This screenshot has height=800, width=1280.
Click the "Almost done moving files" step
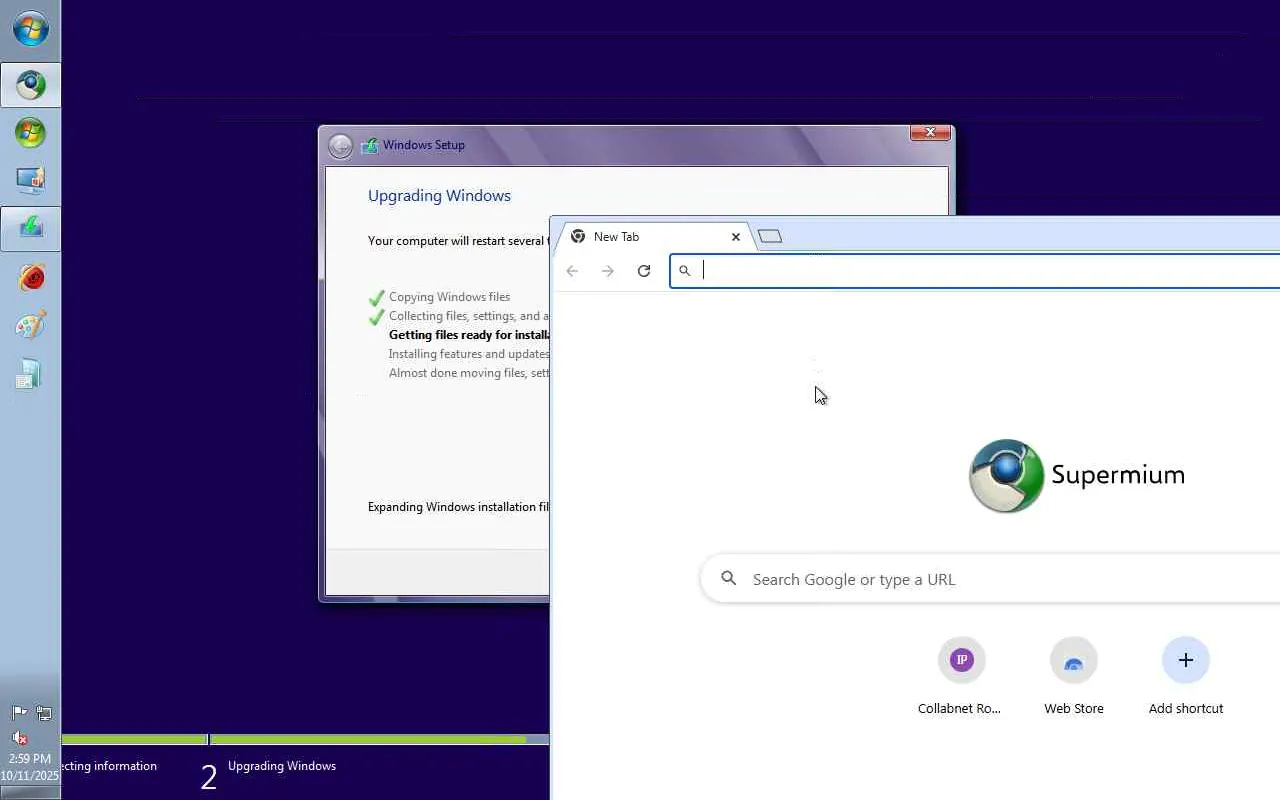(x=469, y=373)
